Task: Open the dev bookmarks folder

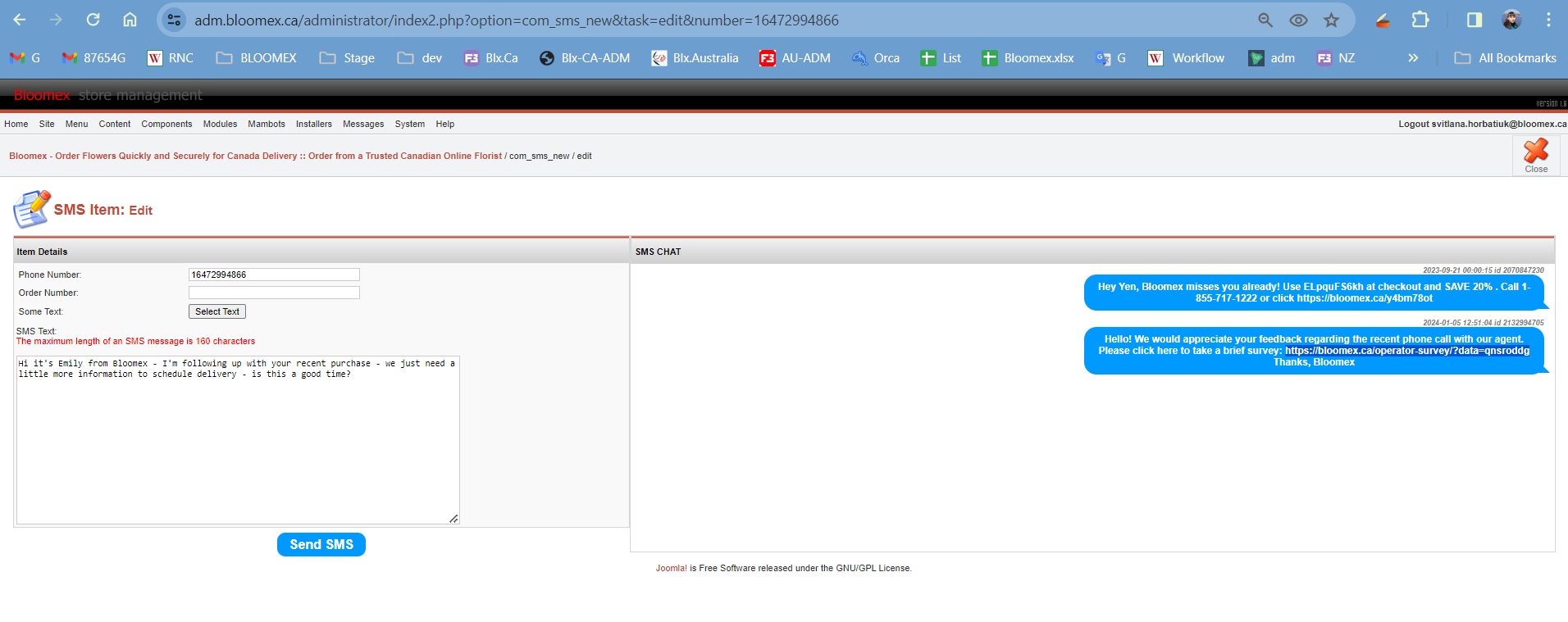Action: coord(419,58)
